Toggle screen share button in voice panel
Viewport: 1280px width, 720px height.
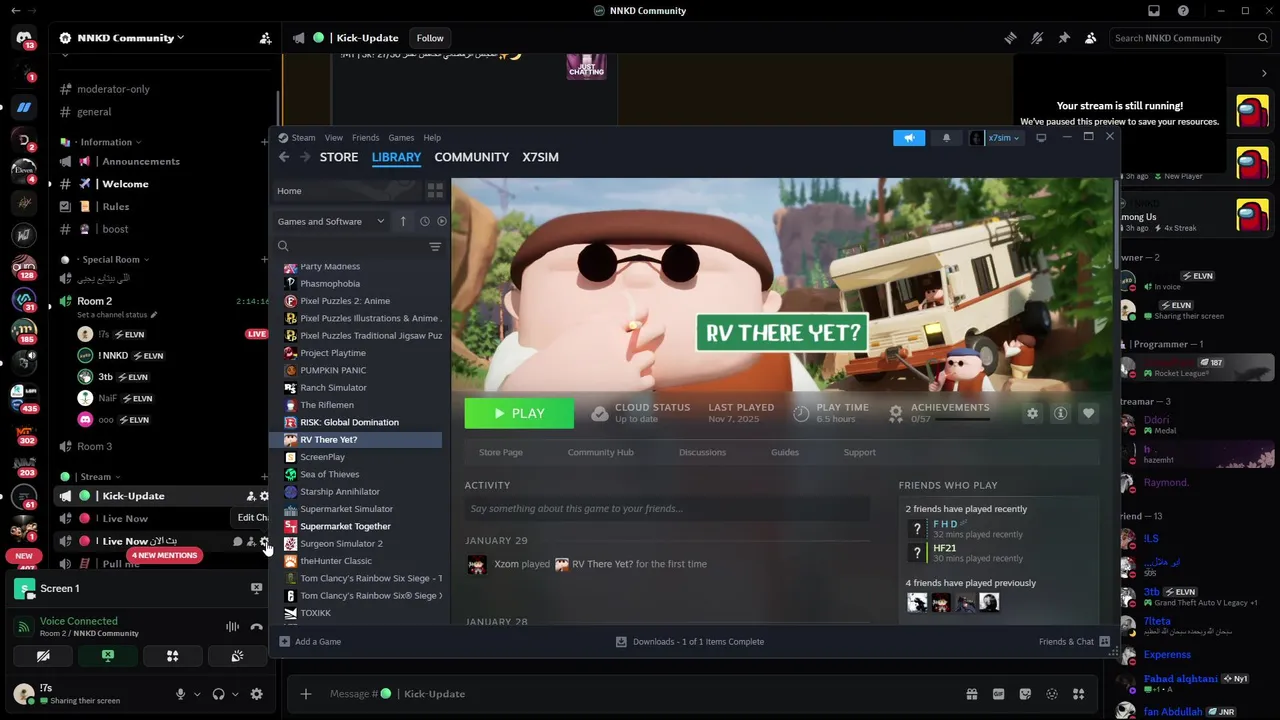pyautogui.click(x=108, y=656)
